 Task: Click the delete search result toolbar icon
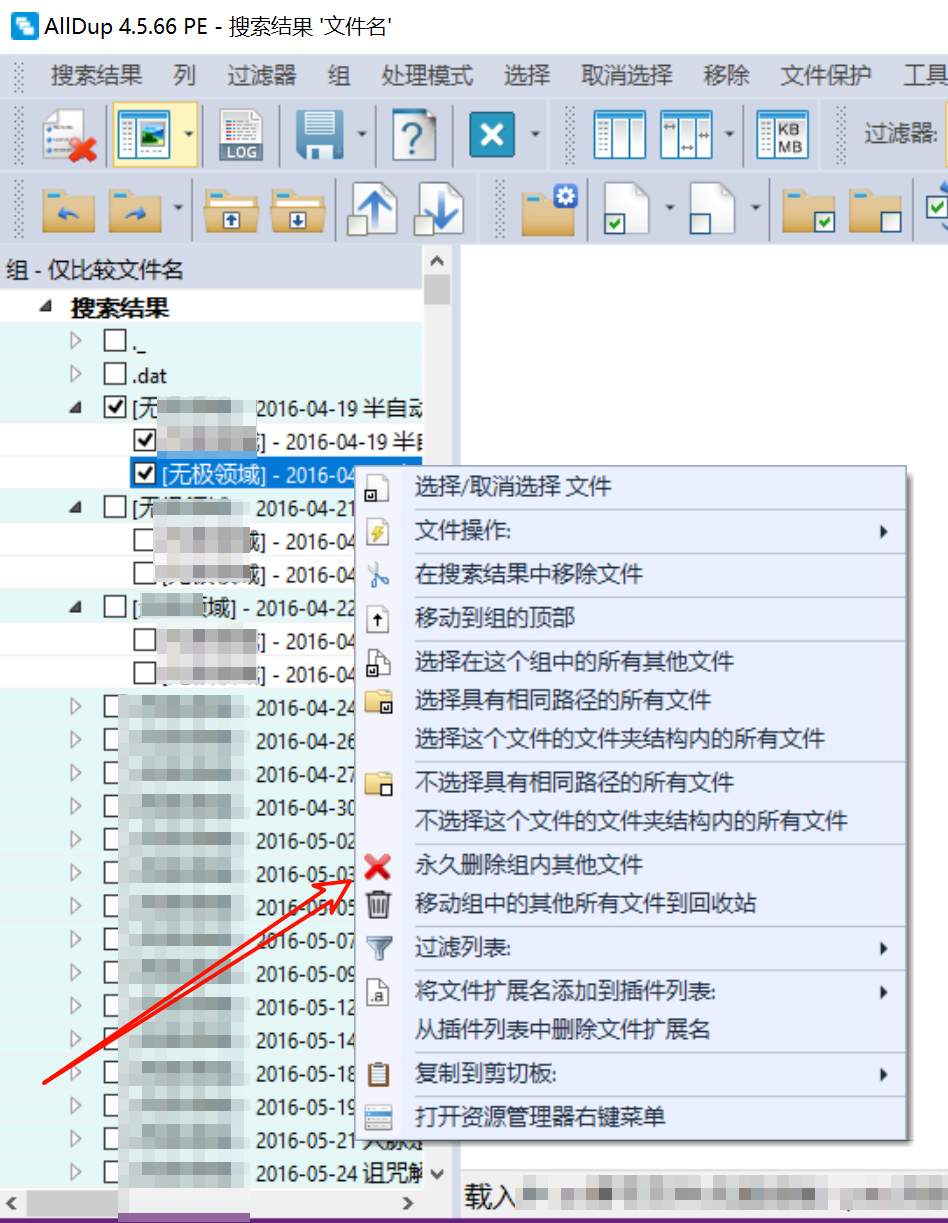68,134
